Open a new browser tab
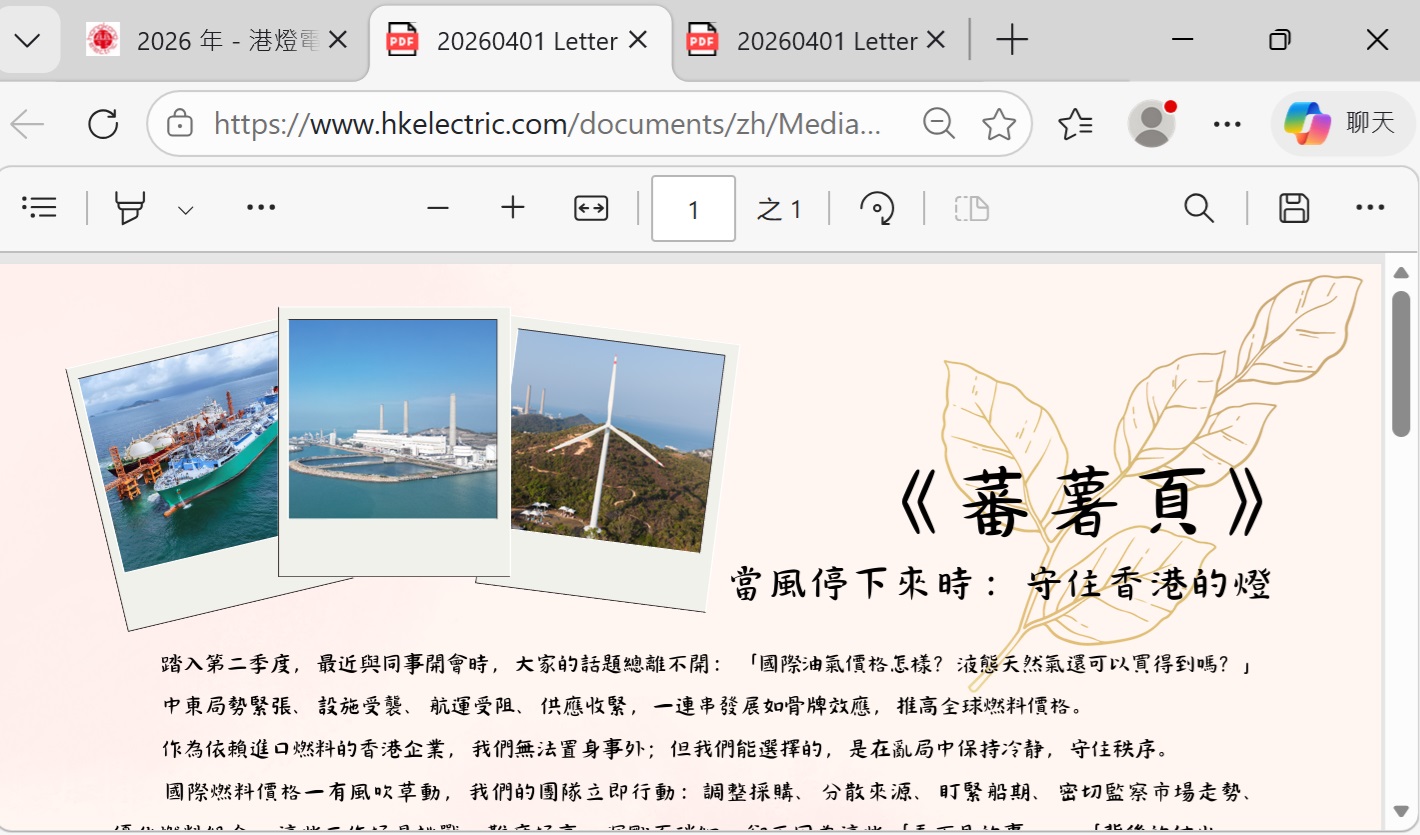The width and height of the screenshot is (1420, 835). (1012, 41)
